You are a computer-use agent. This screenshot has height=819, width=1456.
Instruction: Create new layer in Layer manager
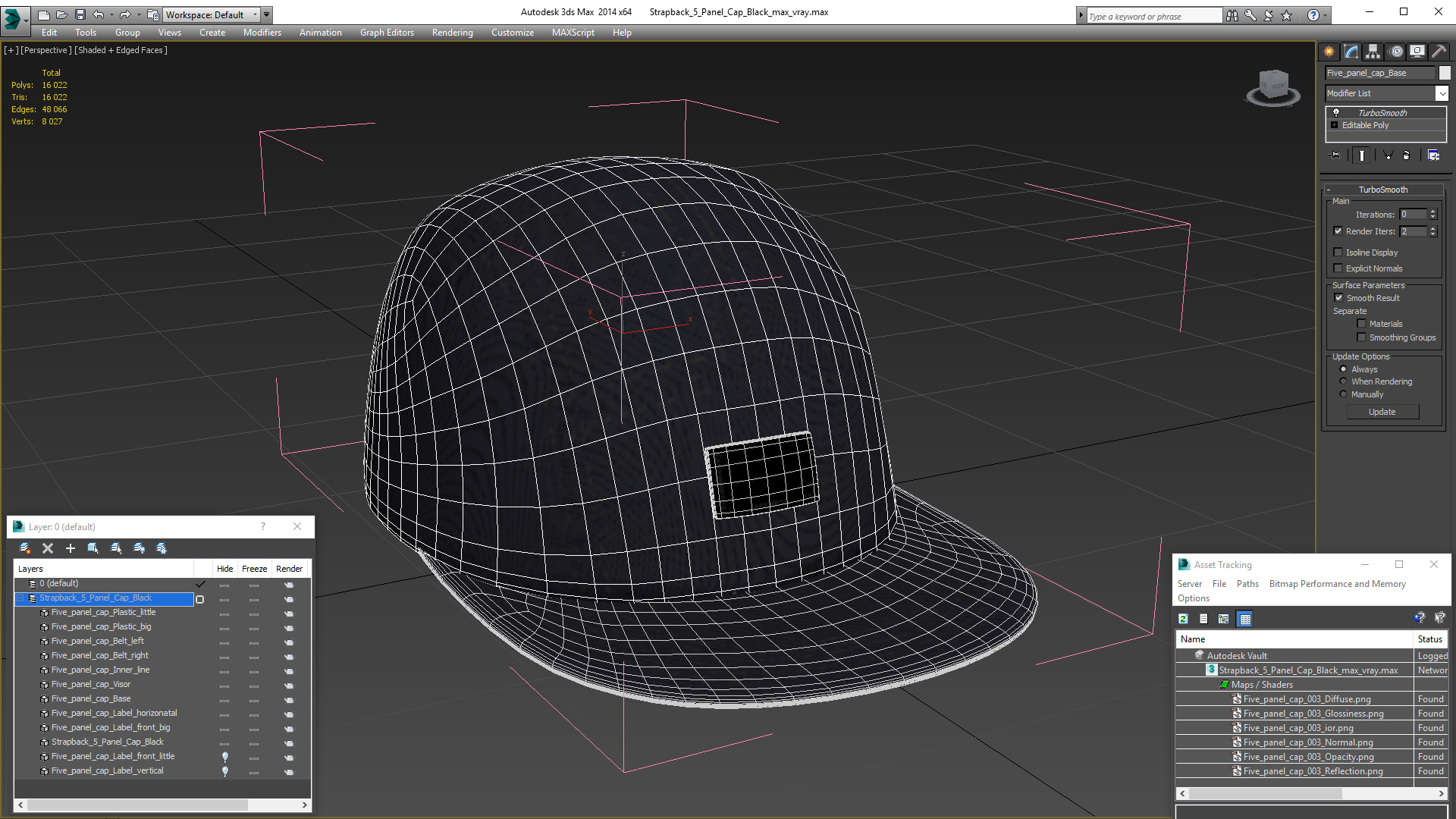point(24,548)
